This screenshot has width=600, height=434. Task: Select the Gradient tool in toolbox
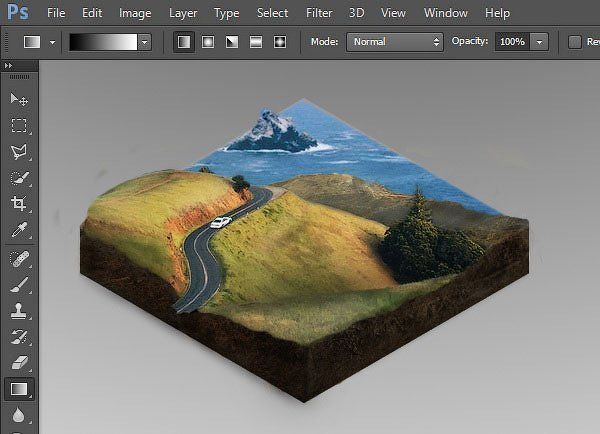pyautogui.click(x=19, y=389)
